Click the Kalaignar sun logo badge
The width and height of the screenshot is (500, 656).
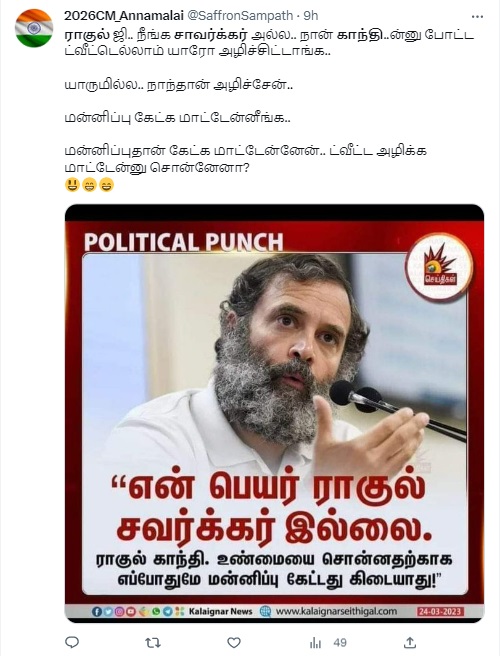(439, 267)
